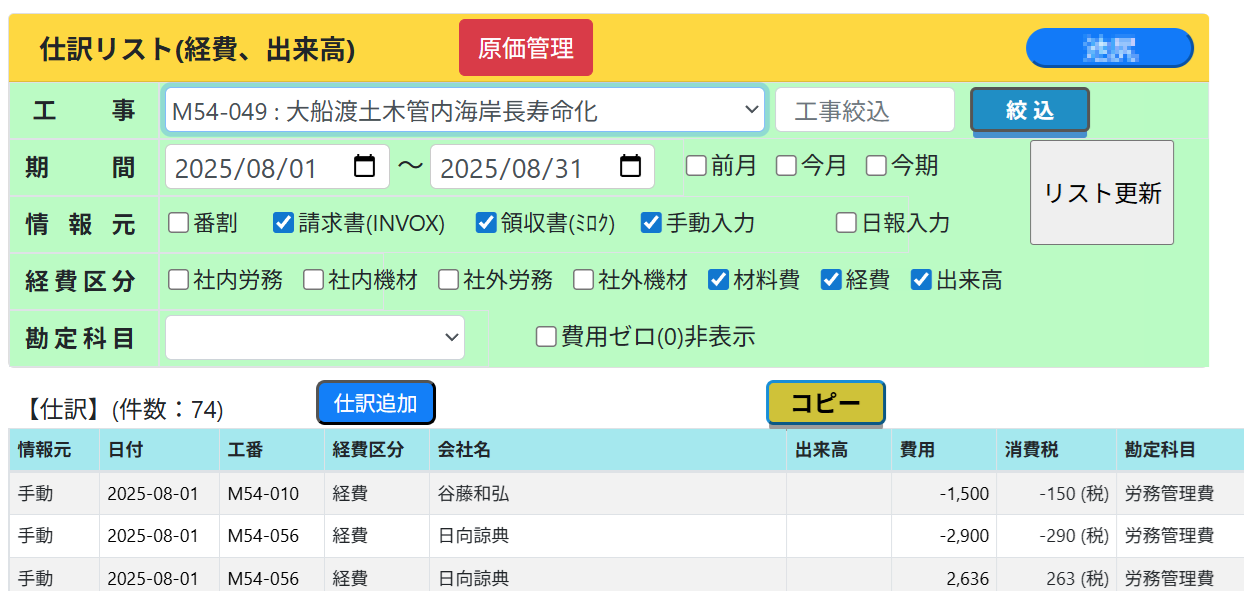Expand the 勘定科目 dropdown
Image resolution: width=1244 pixels, height=591 pixels.
click(x=315, y=338)
